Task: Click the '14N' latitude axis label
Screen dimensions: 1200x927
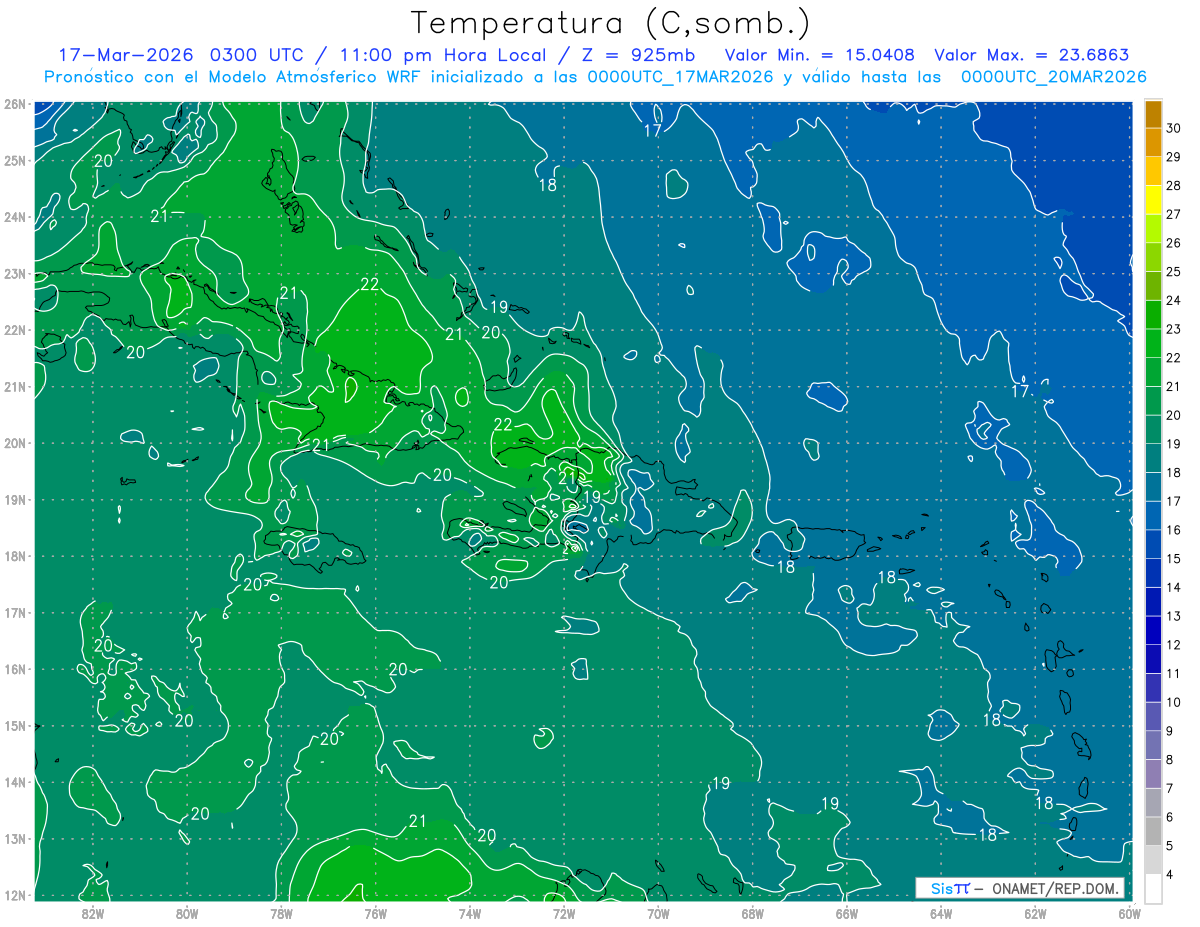Action: click(x=14, y=782)
